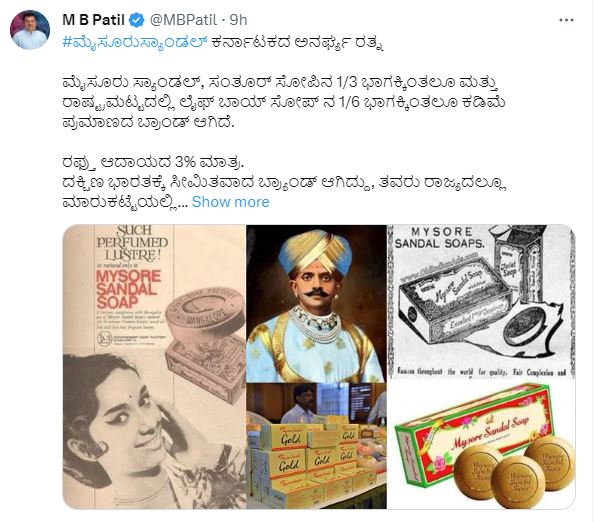
Task: Open the @MBPatil handle link
Action: point(183,20)
